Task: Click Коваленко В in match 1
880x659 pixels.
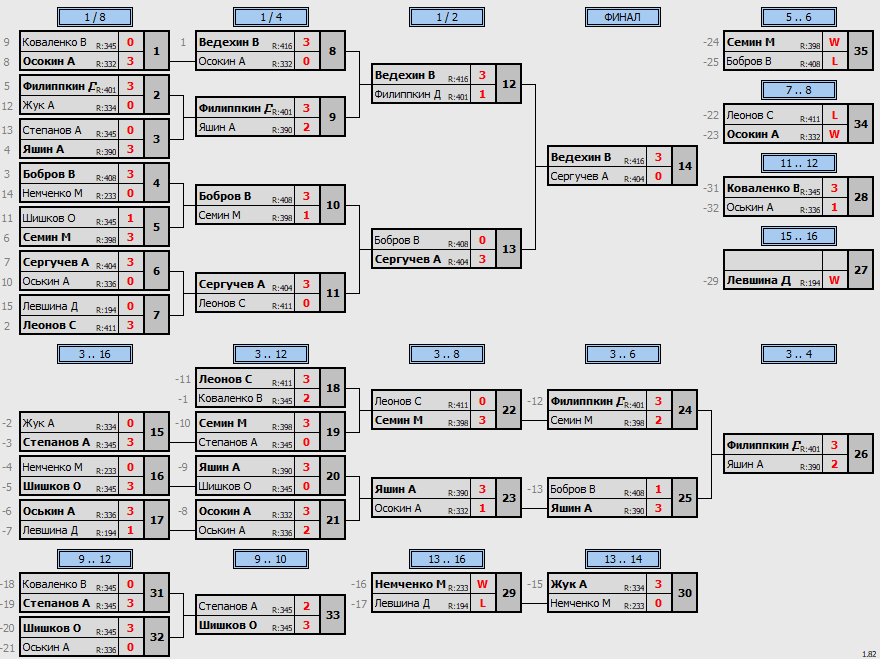Action: (x=54, y=42)
